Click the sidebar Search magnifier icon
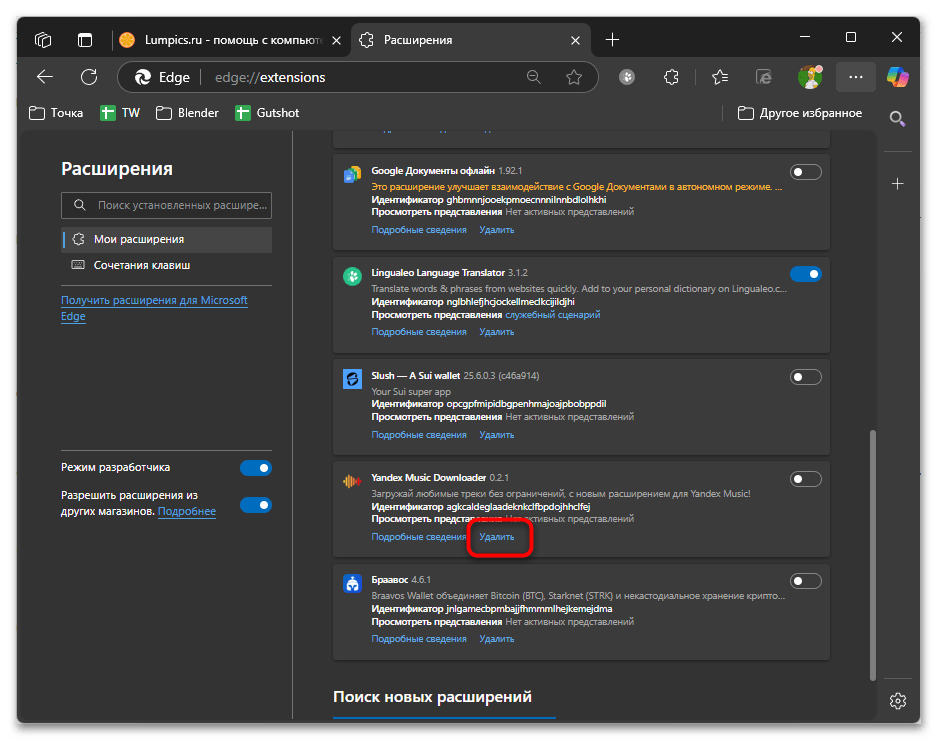937x740 pixels. click(x=897, y=119)
